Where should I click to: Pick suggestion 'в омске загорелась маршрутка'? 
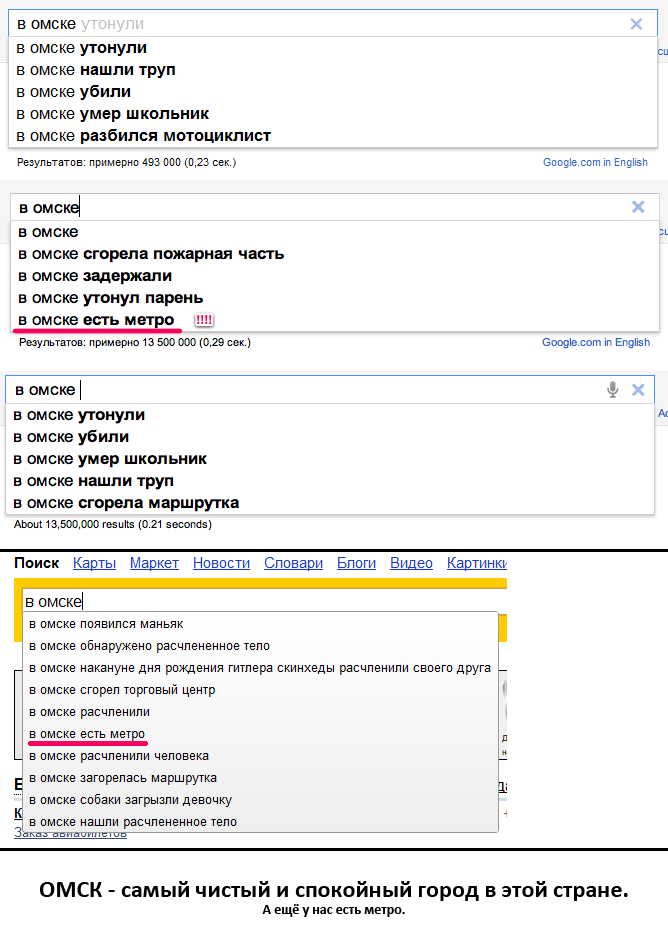coord(122,778)
